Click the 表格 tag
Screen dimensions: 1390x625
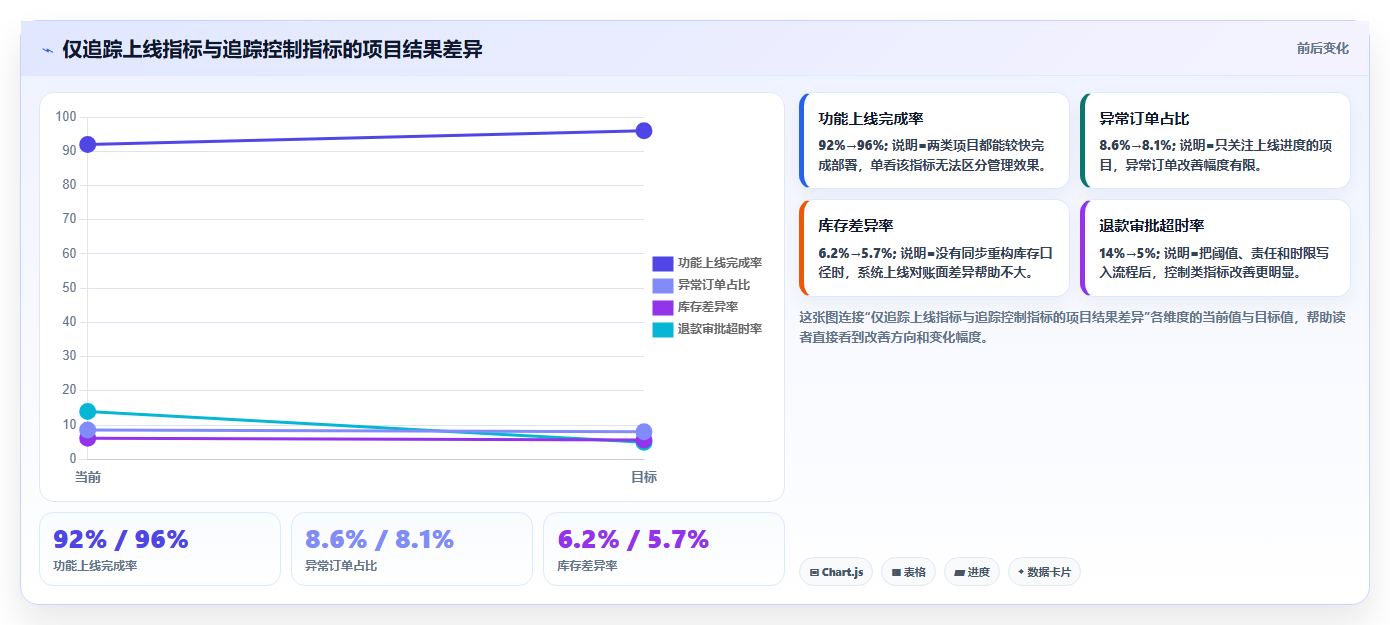point(908,572)
